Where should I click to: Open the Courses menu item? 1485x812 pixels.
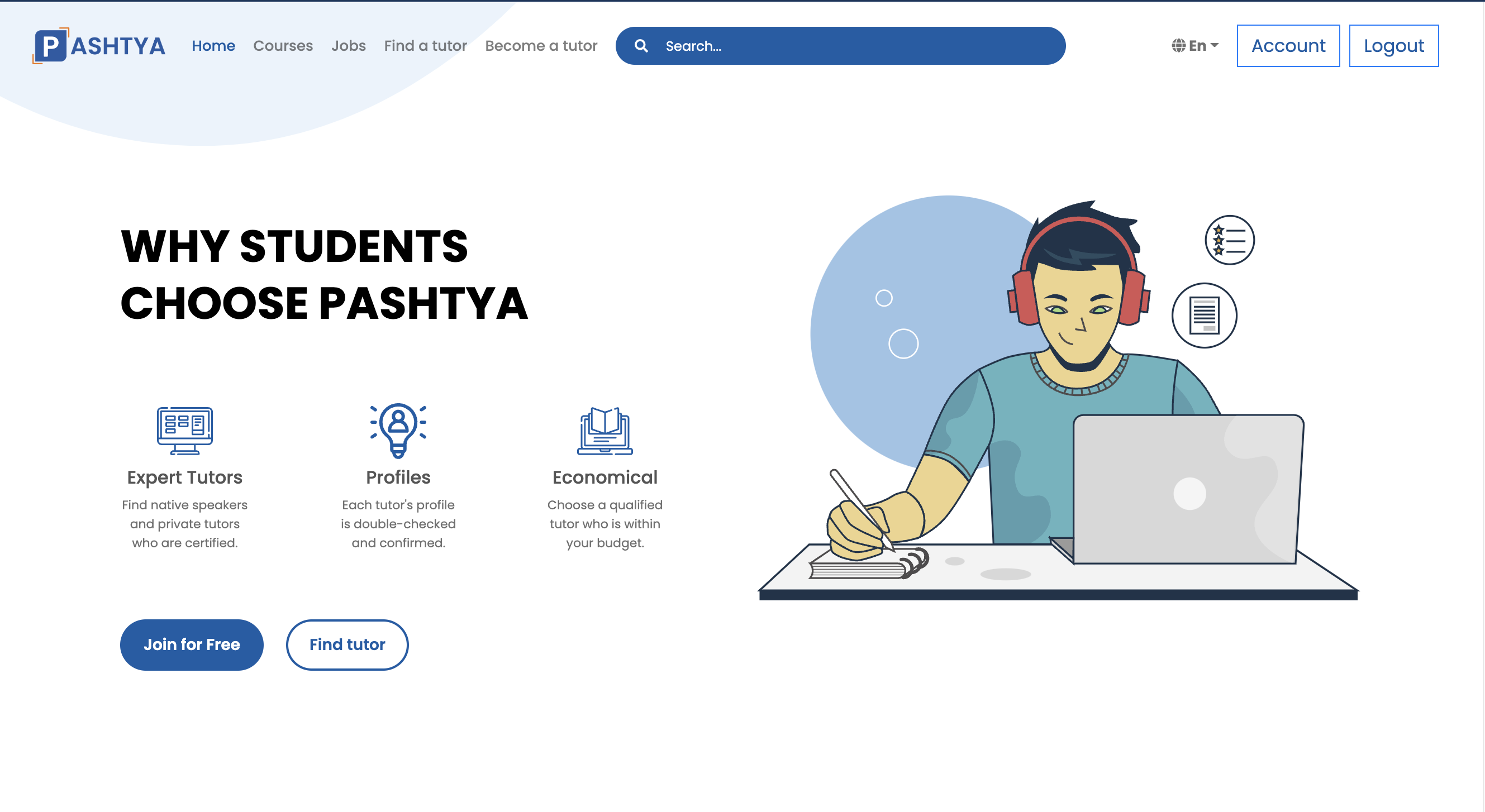[283, 46]
